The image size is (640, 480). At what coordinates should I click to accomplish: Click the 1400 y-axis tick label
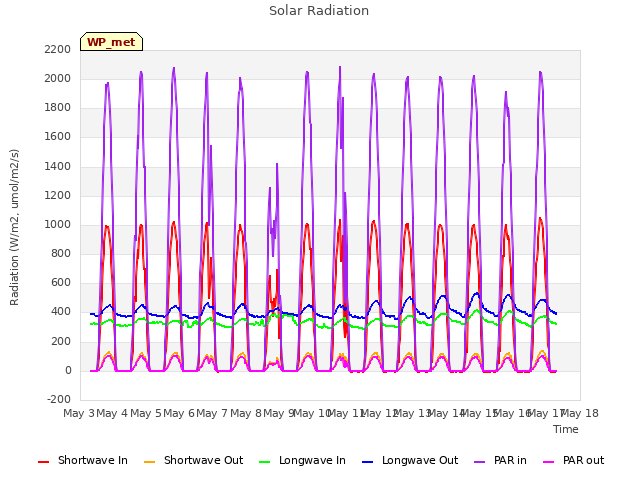coord(58,166)
